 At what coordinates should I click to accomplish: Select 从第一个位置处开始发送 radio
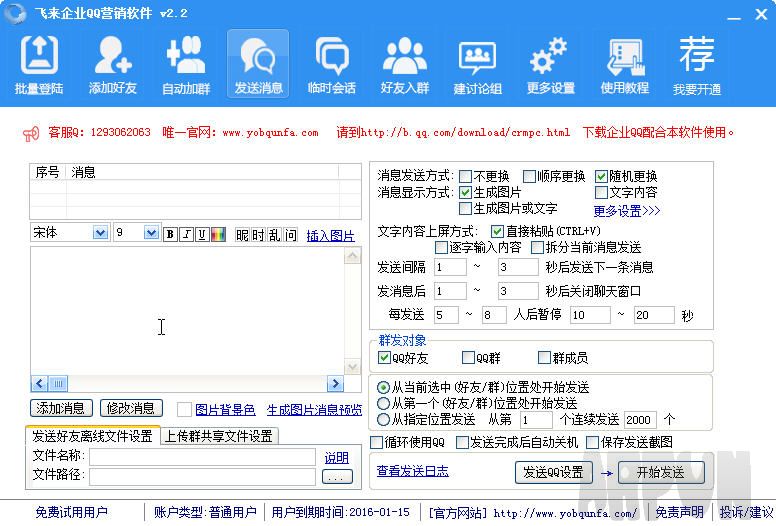point(383,403)
